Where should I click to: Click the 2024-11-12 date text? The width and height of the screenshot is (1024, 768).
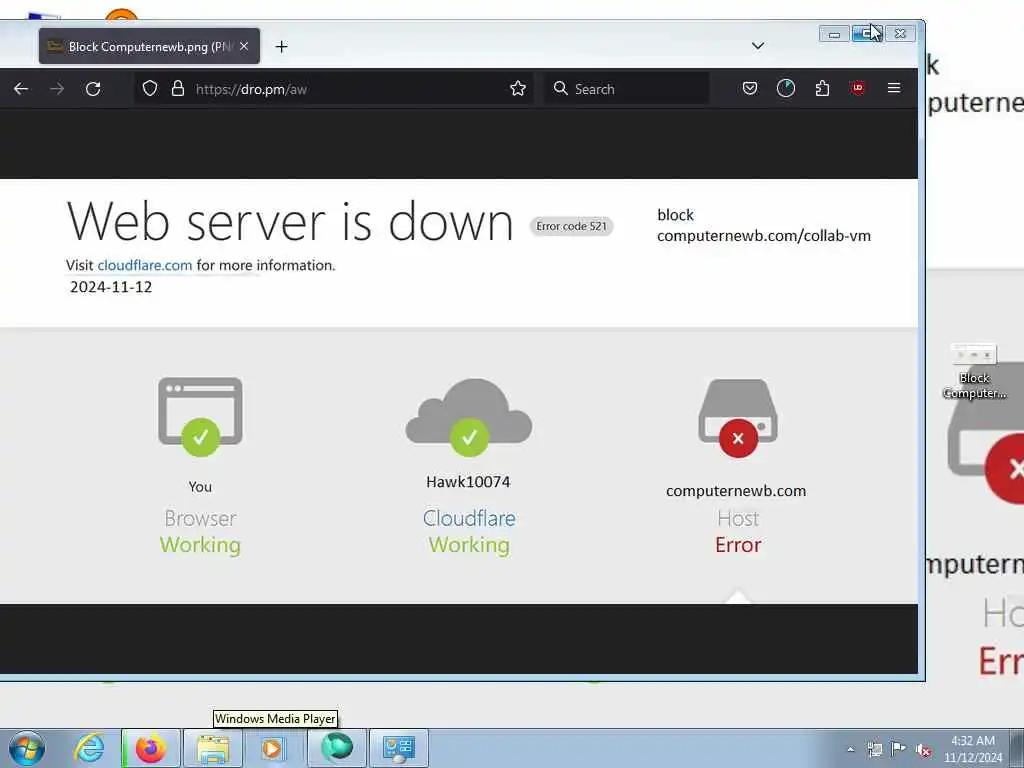point(111,287)
